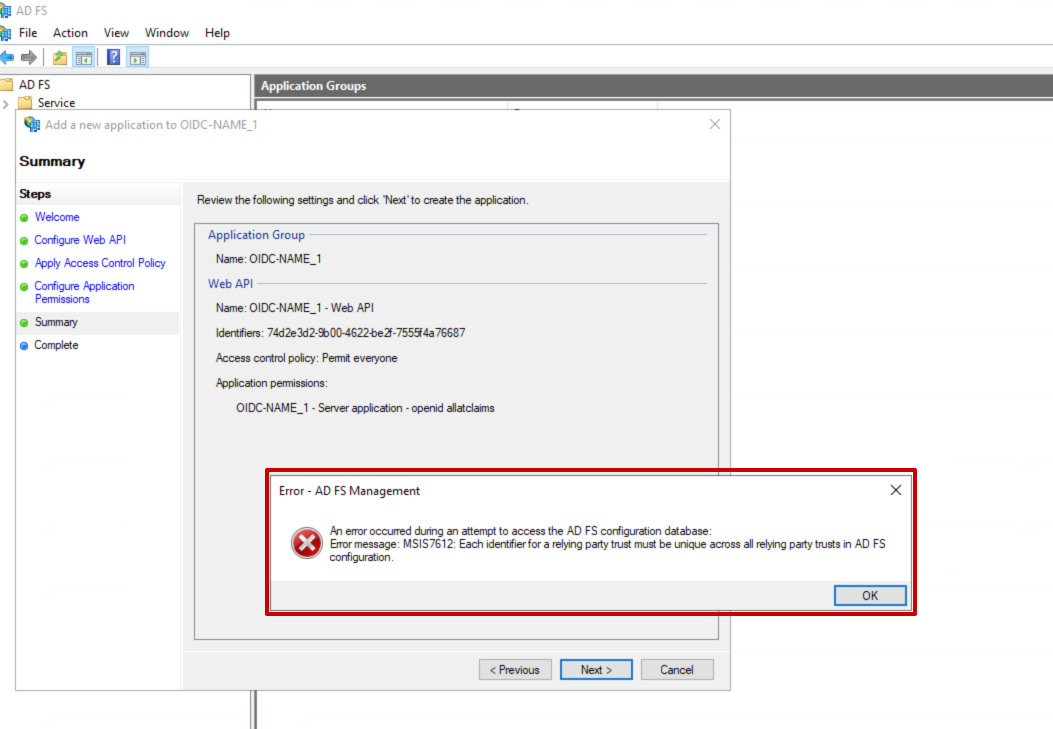The width and height of the screenshot is (1053, 729).
Task: Go to Configure Application Permissions step
Action: pos(85,292)
